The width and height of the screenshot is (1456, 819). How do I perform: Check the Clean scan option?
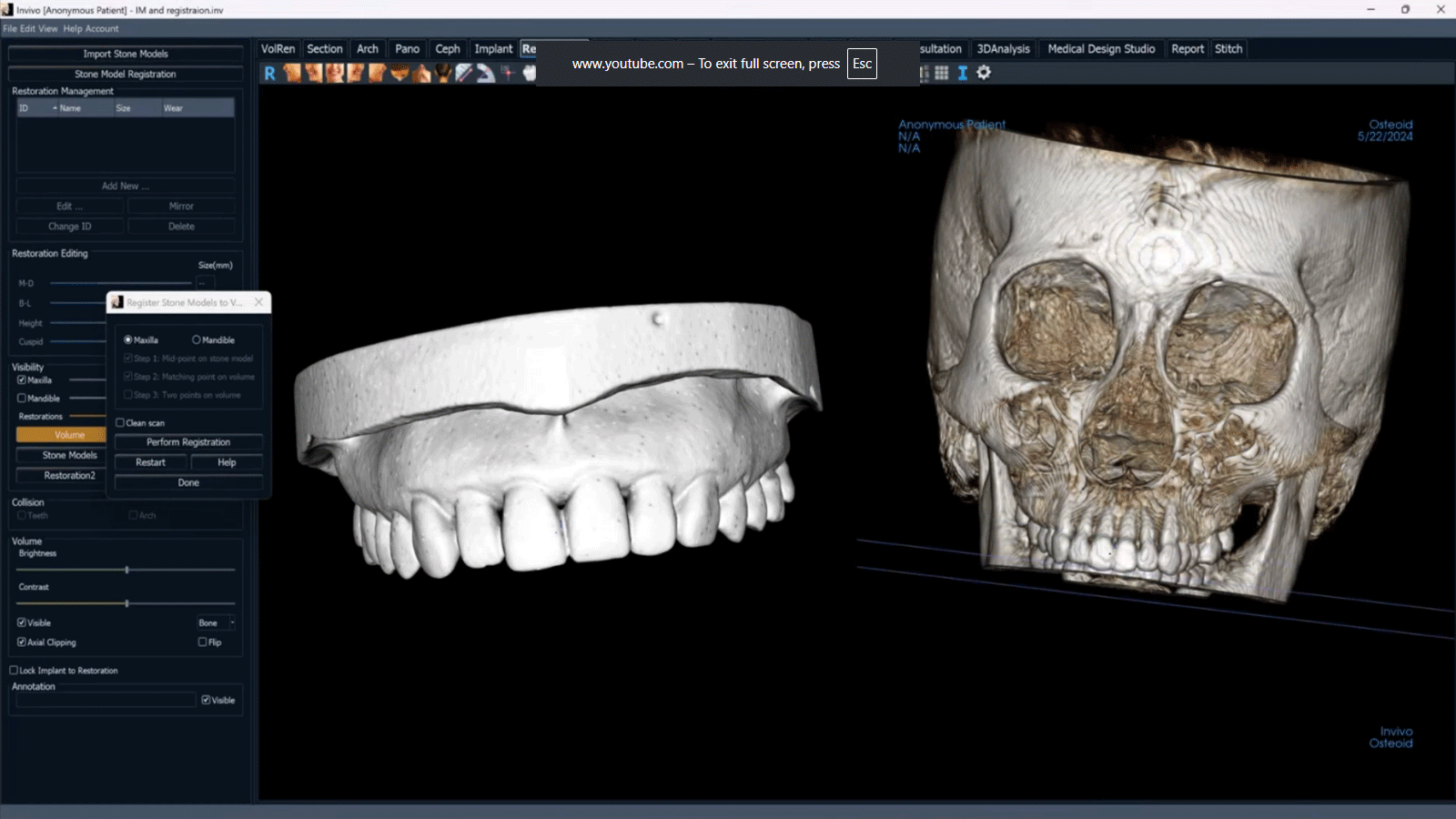point(120,422)
